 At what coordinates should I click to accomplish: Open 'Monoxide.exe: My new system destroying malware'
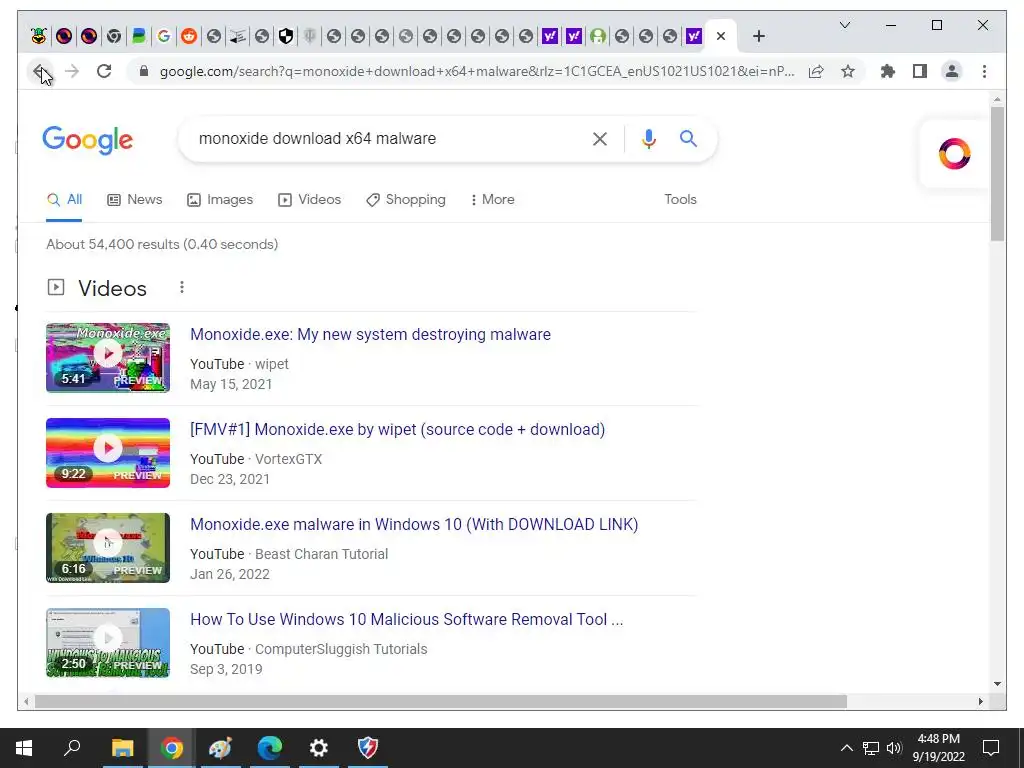coord(370,334)
